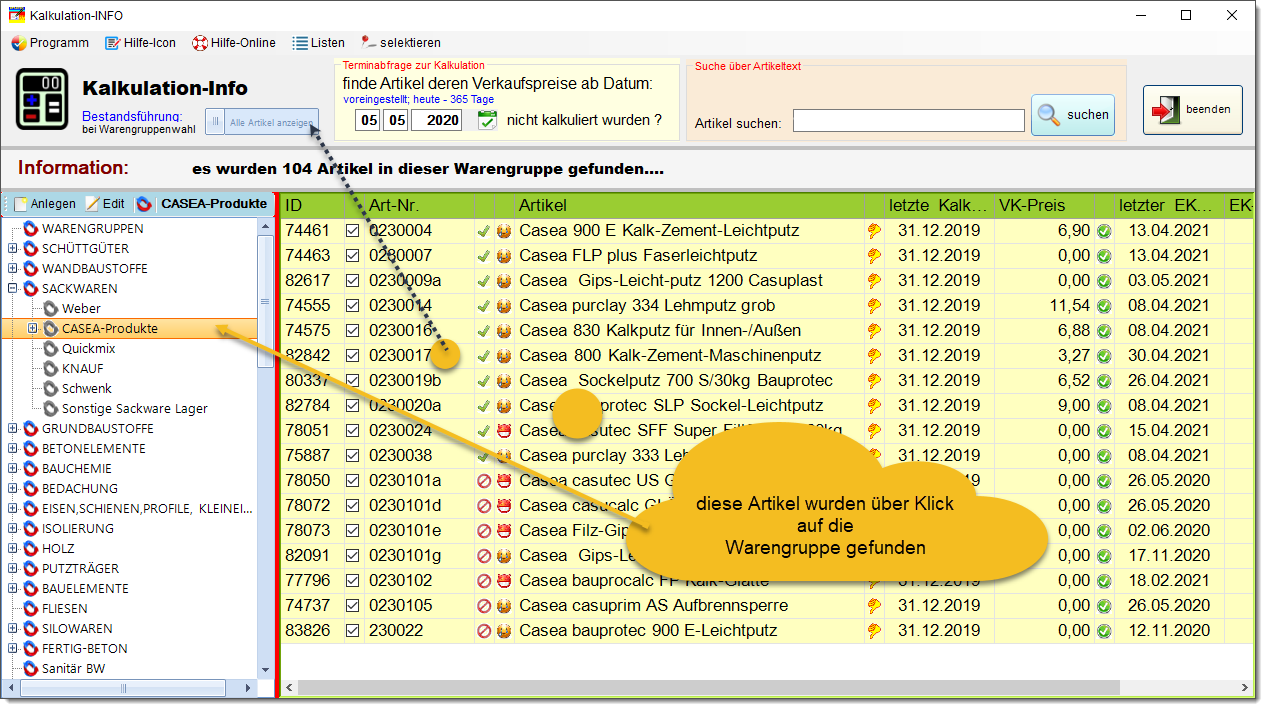This screenshot has height=709, width=1266.
Task: Toggle the checkbox for ID 78050
Action: click(352, 481)
